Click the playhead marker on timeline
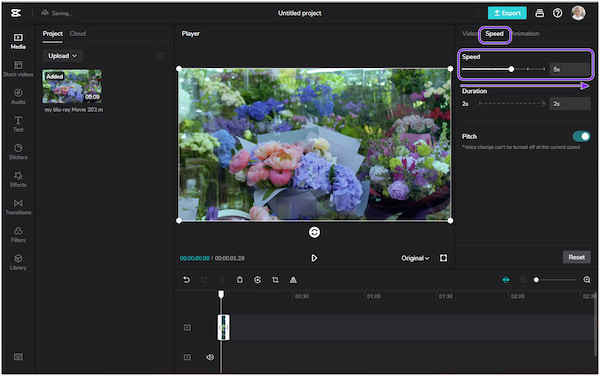The image size is (600, 376). coord(221,294)
